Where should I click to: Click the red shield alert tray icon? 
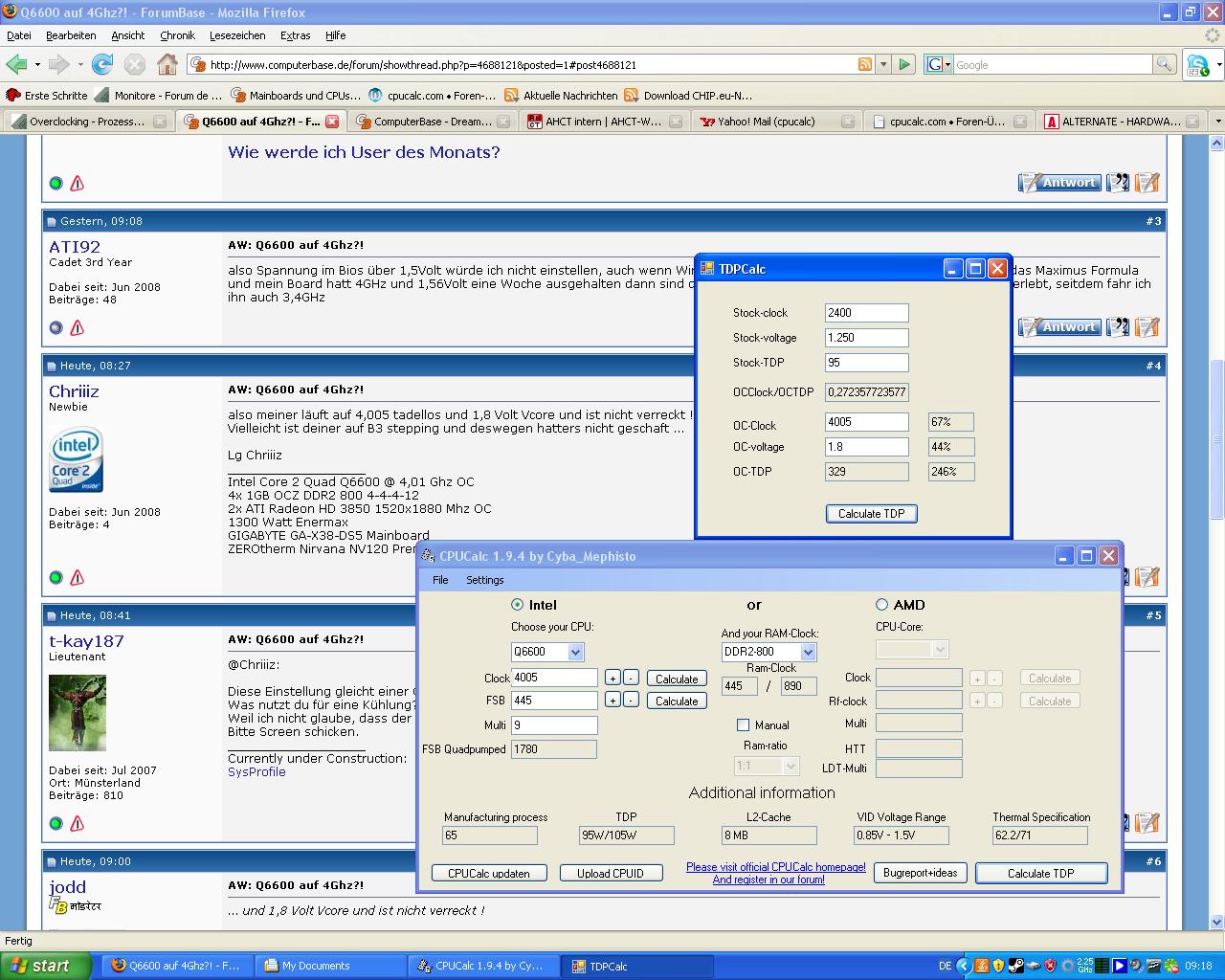click(1050, 966)
